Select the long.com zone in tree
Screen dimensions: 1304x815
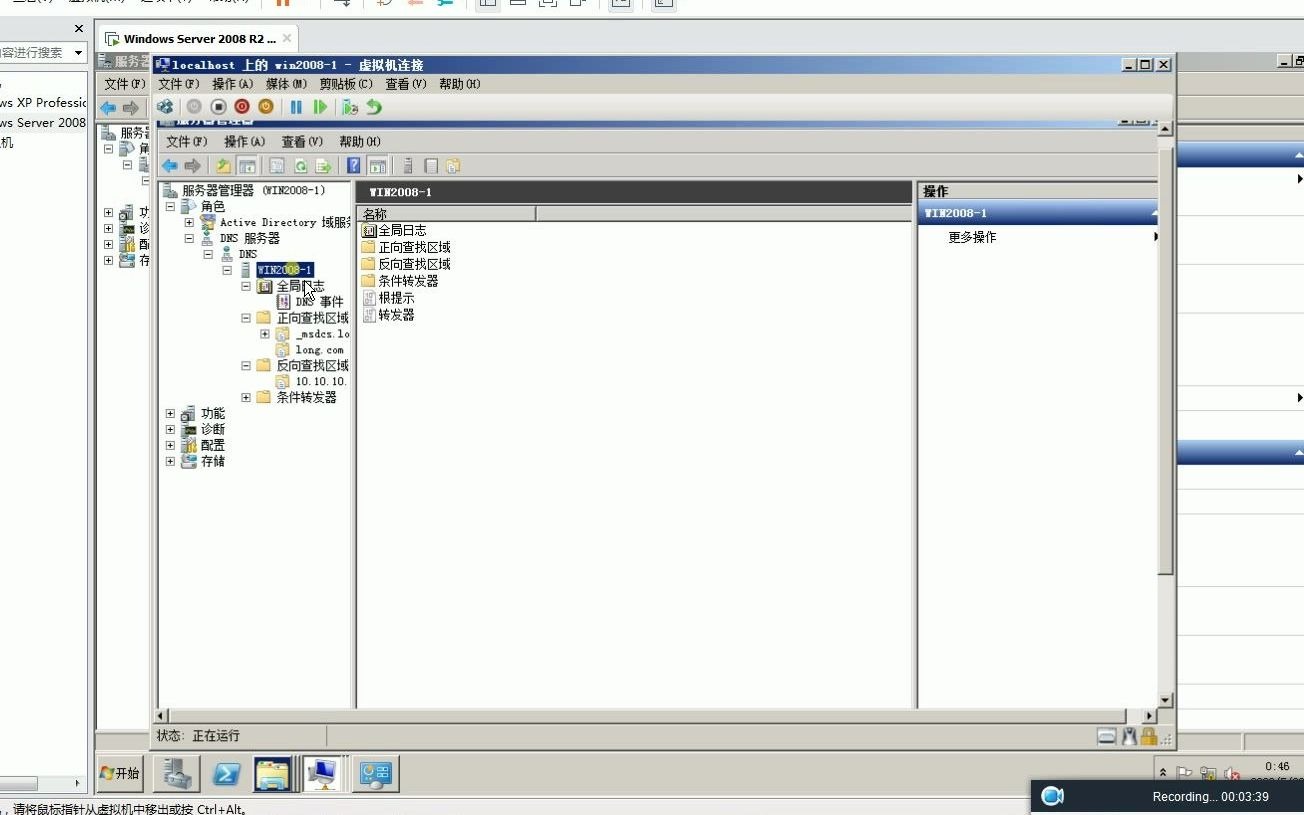[x=319, y=350]
